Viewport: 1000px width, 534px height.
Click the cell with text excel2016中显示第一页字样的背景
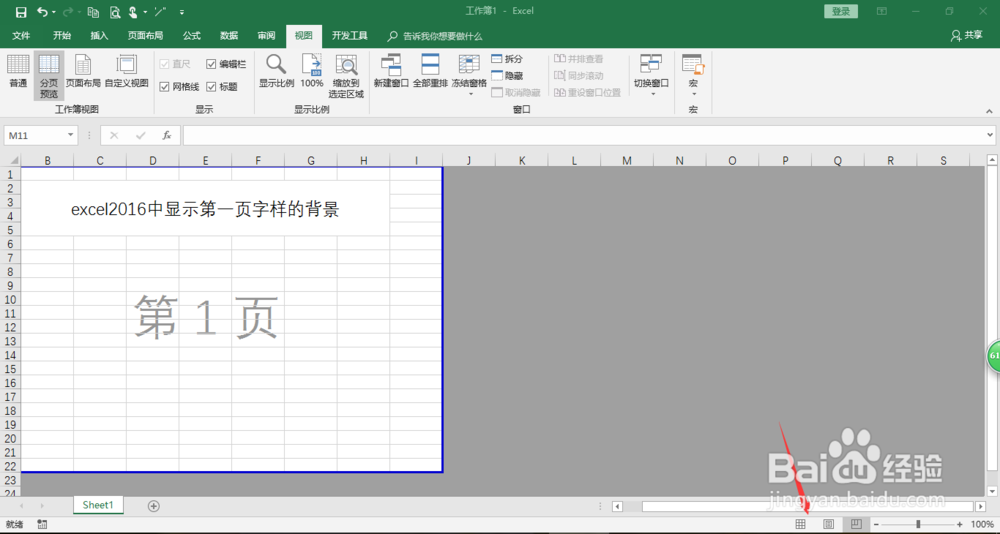[205, 209]
